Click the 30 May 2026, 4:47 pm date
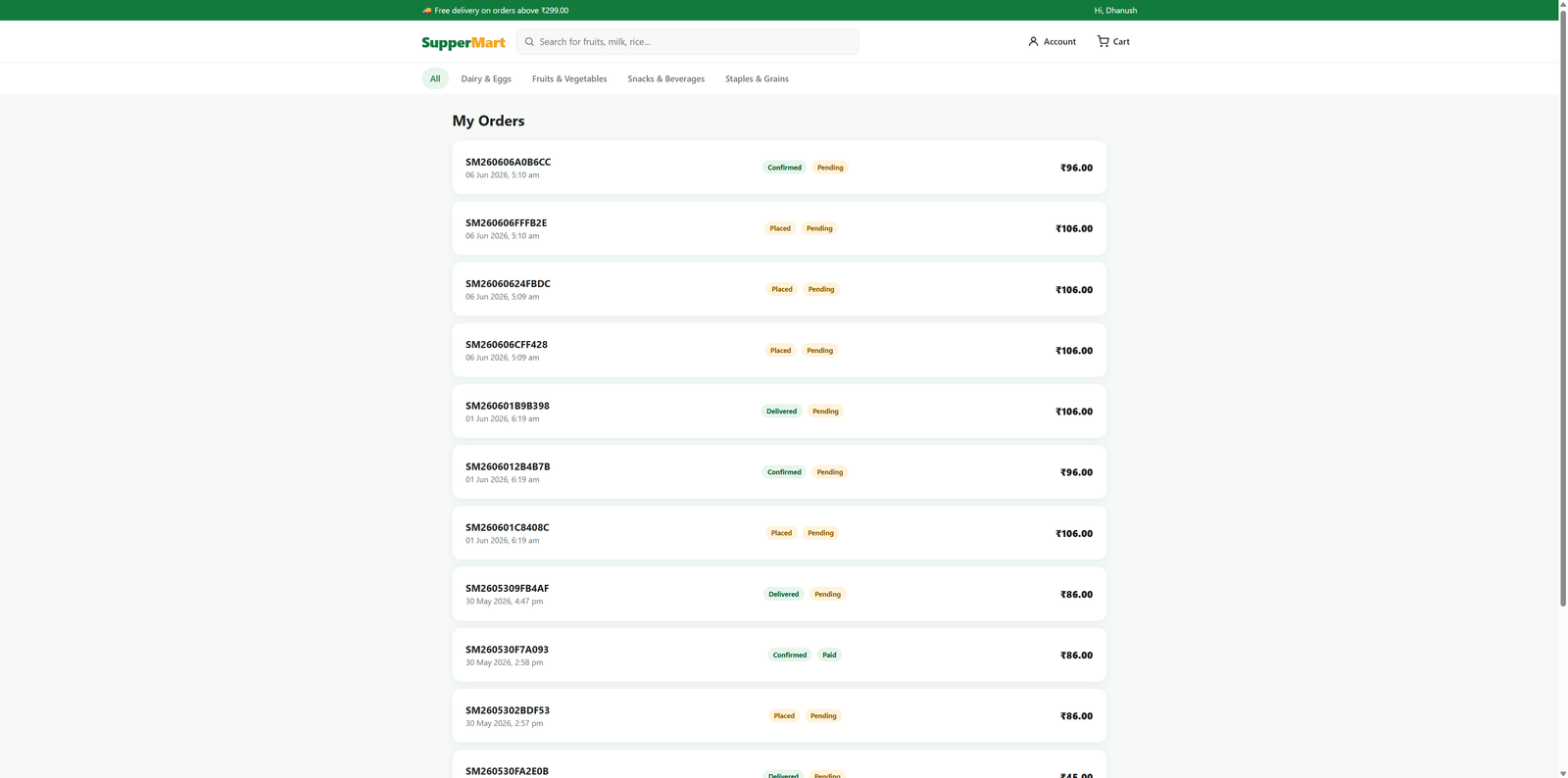This screenshot has width=1568, height=778. (x=504, y=602)
